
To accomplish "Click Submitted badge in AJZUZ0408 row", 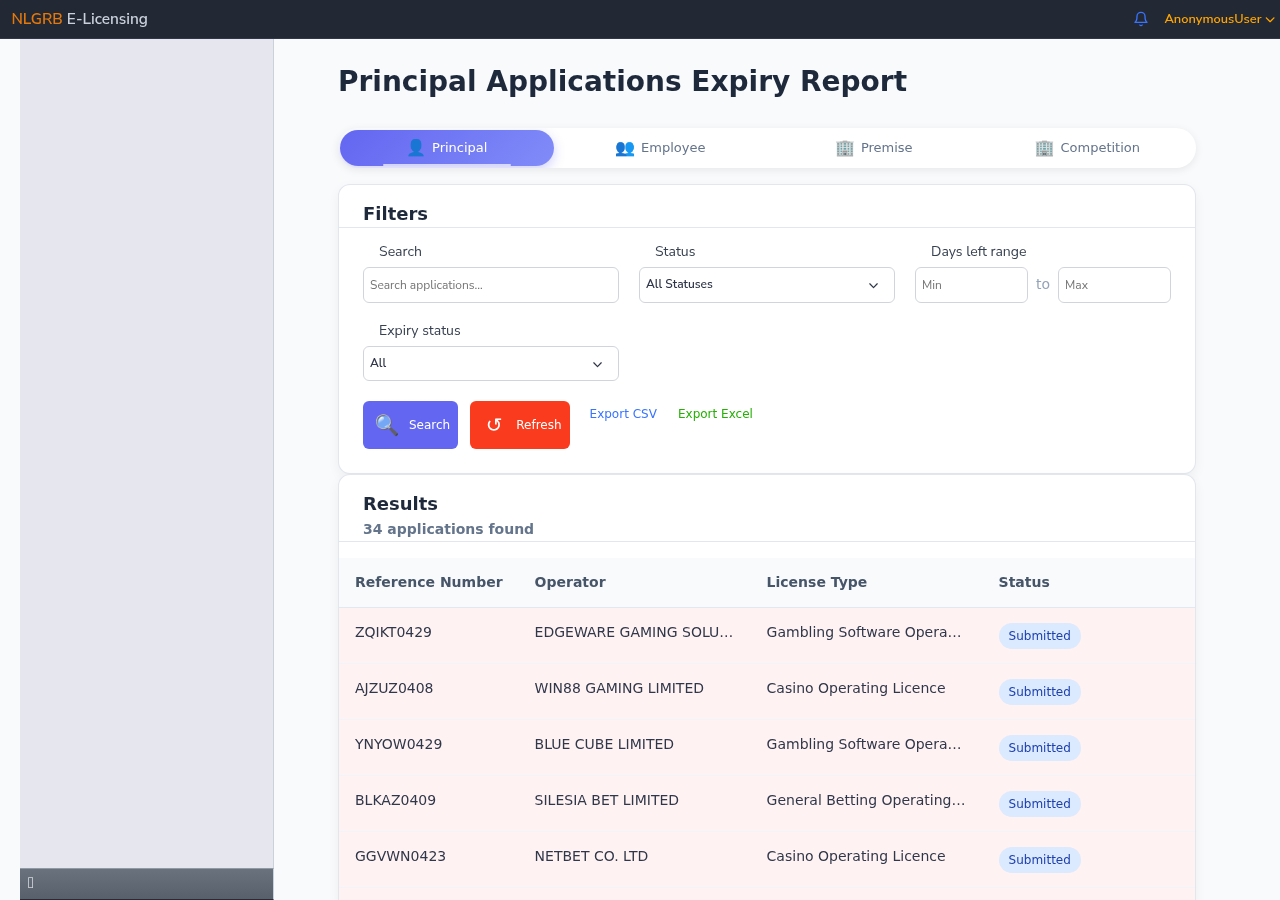I will [1039, 692].
